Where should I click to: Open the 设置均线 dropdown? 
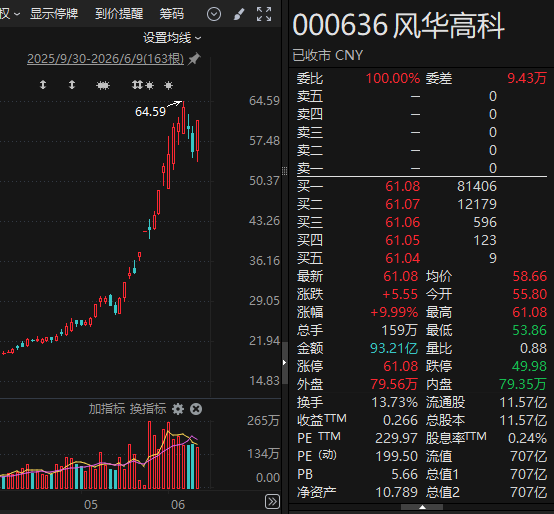(172, 38)
